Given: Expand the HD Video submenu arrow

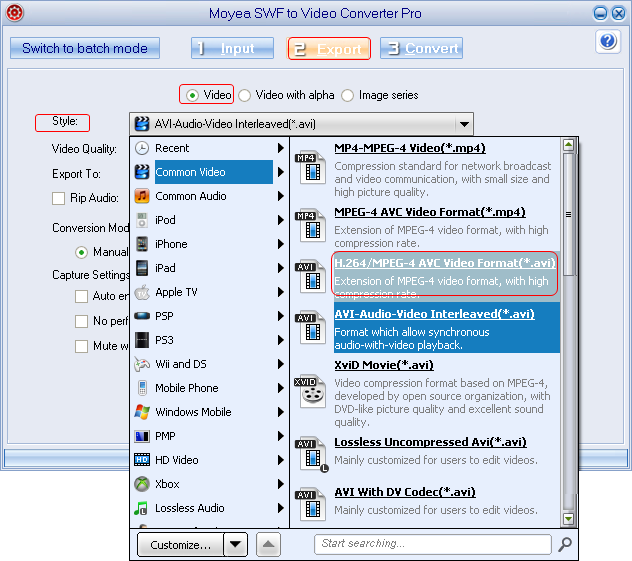Looking at the screenshot, I should tap(281, 460).
